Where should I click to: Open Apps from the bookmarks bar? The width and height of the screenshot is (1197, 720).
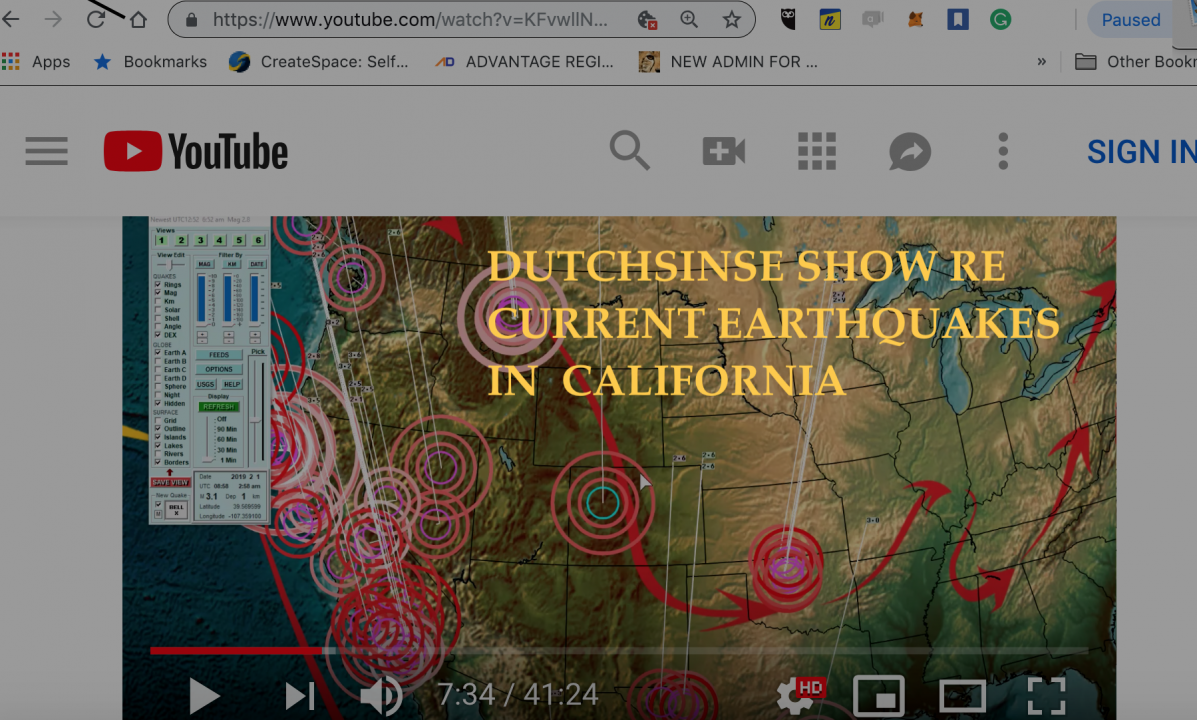pos(36,62)
